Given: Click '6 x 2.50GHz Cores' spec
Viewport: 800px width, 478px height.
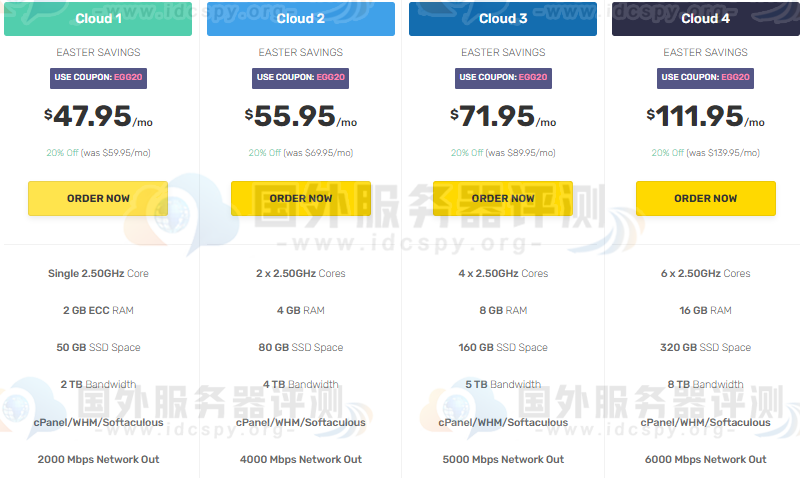Looking at the screenshot, I should [706, 273].
